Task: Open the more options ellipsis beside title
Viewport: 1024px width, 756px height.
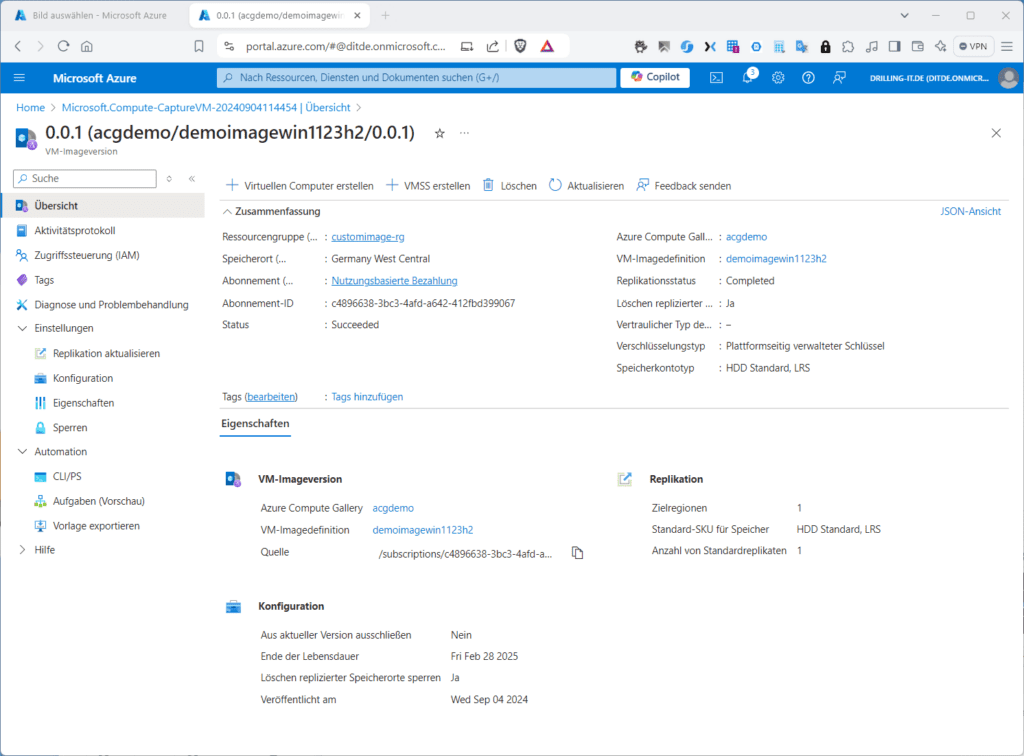Action: 464,133
